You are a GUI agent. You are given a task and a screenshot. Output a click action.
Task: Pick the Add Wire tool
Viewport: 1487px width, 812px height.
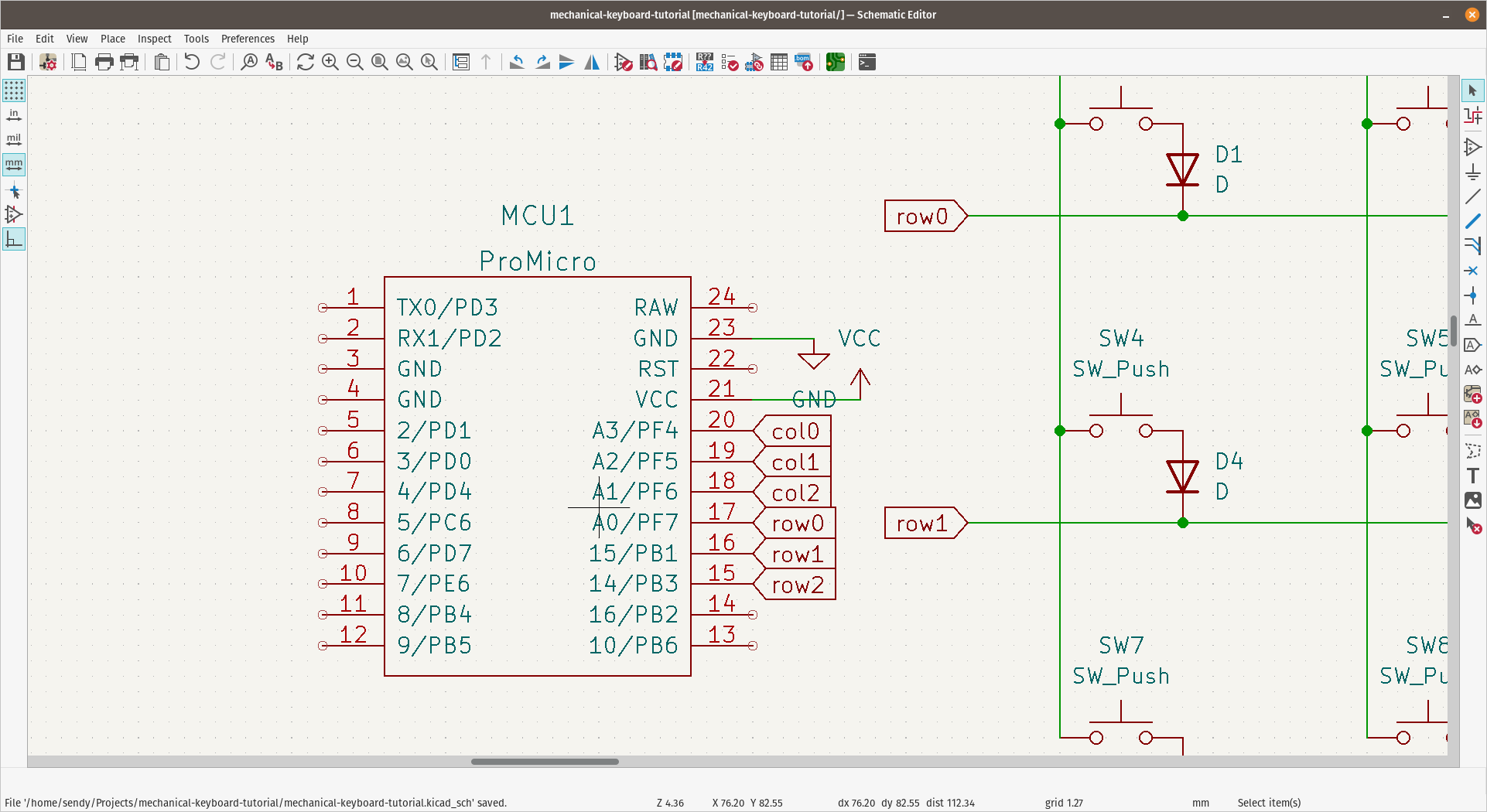coord(1472,196)
